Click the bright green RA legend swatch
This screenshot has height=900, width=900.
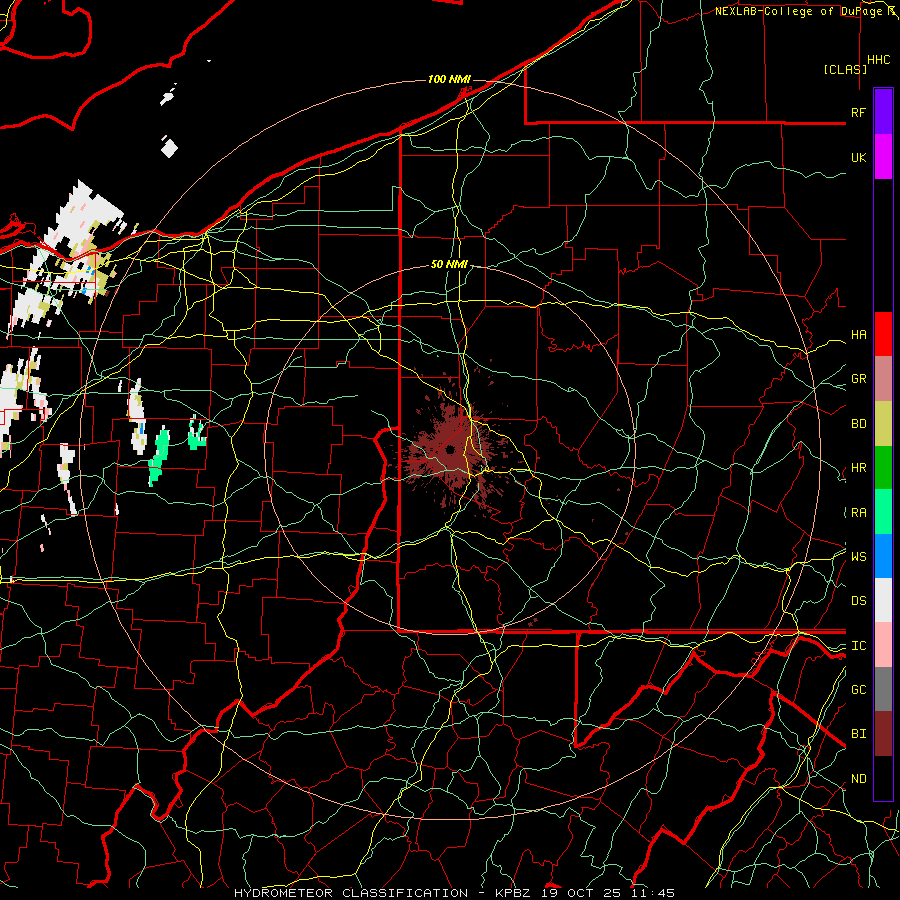point(883,512)
